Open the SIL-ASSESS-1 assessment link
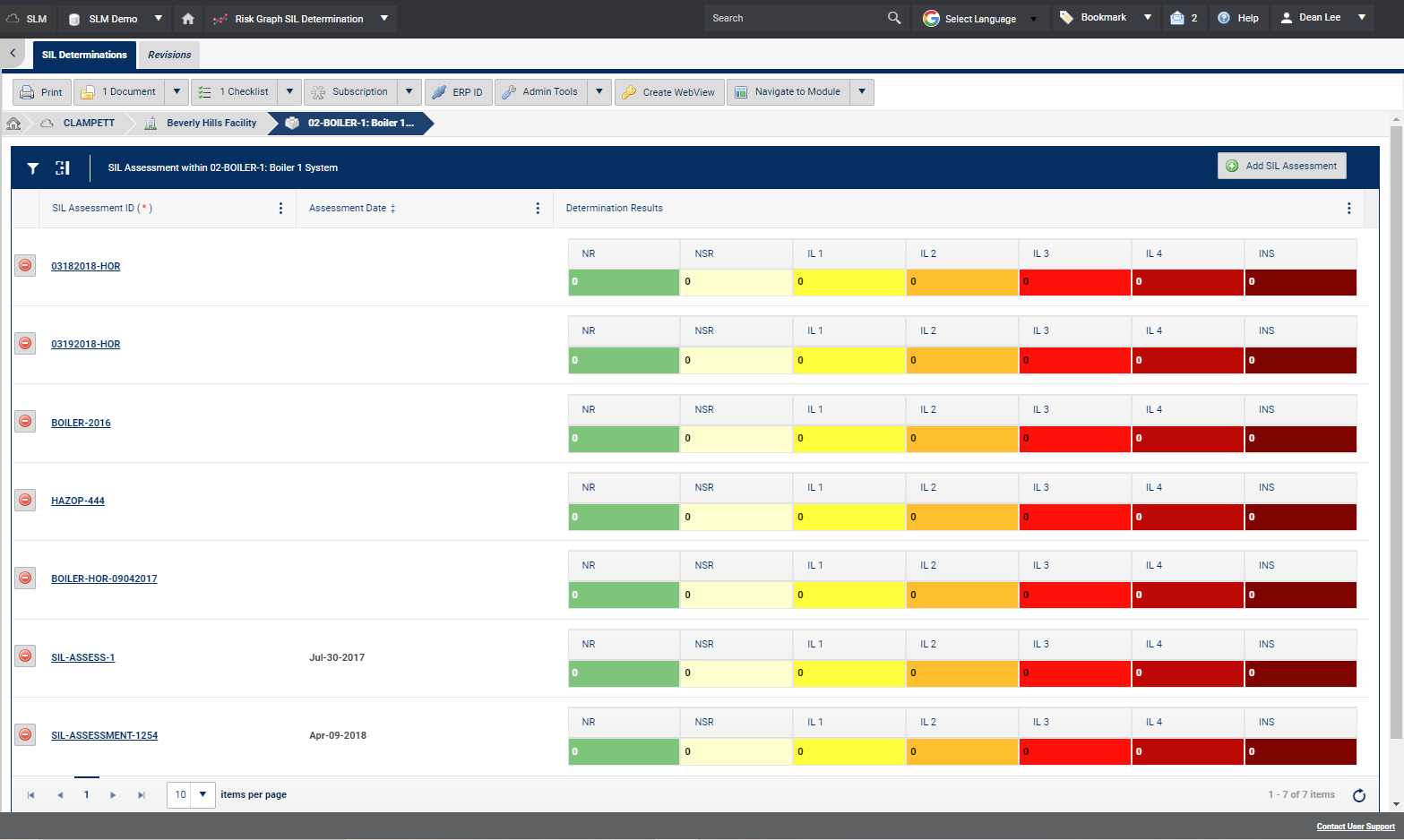 coord(82,657)
